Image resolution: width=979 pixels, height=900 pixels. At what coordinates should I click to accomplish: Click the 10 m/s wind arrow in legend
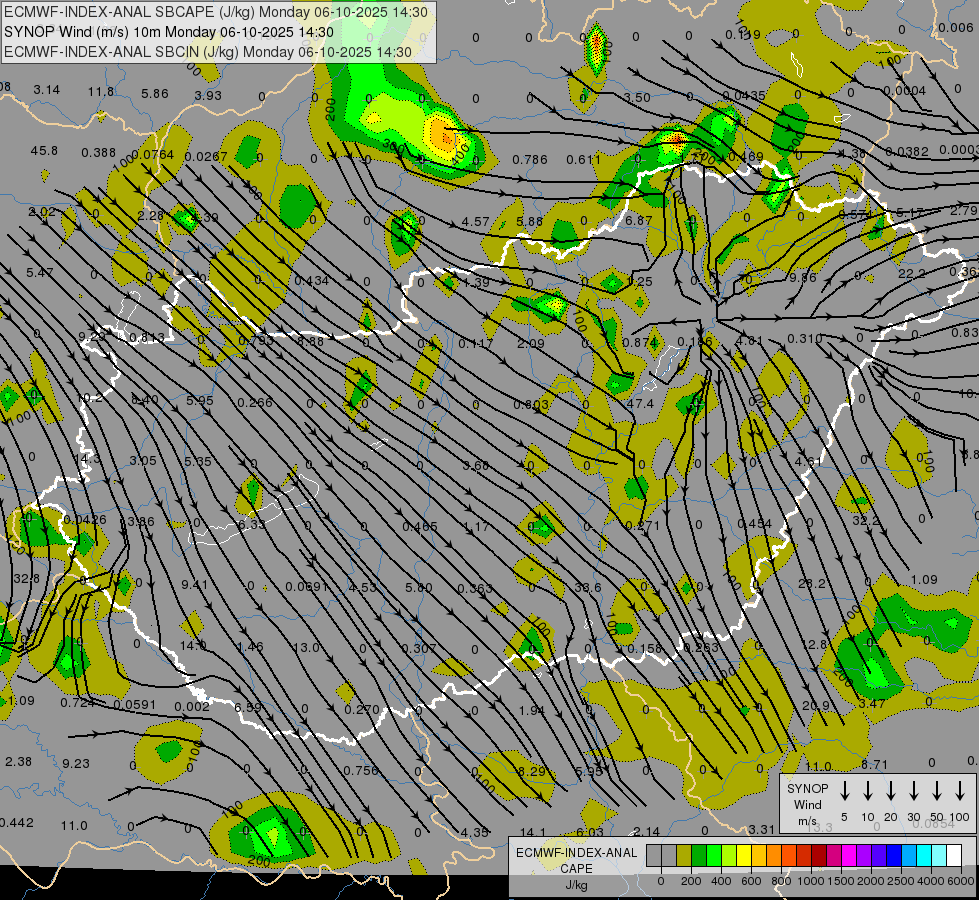(x=868, y=791)
